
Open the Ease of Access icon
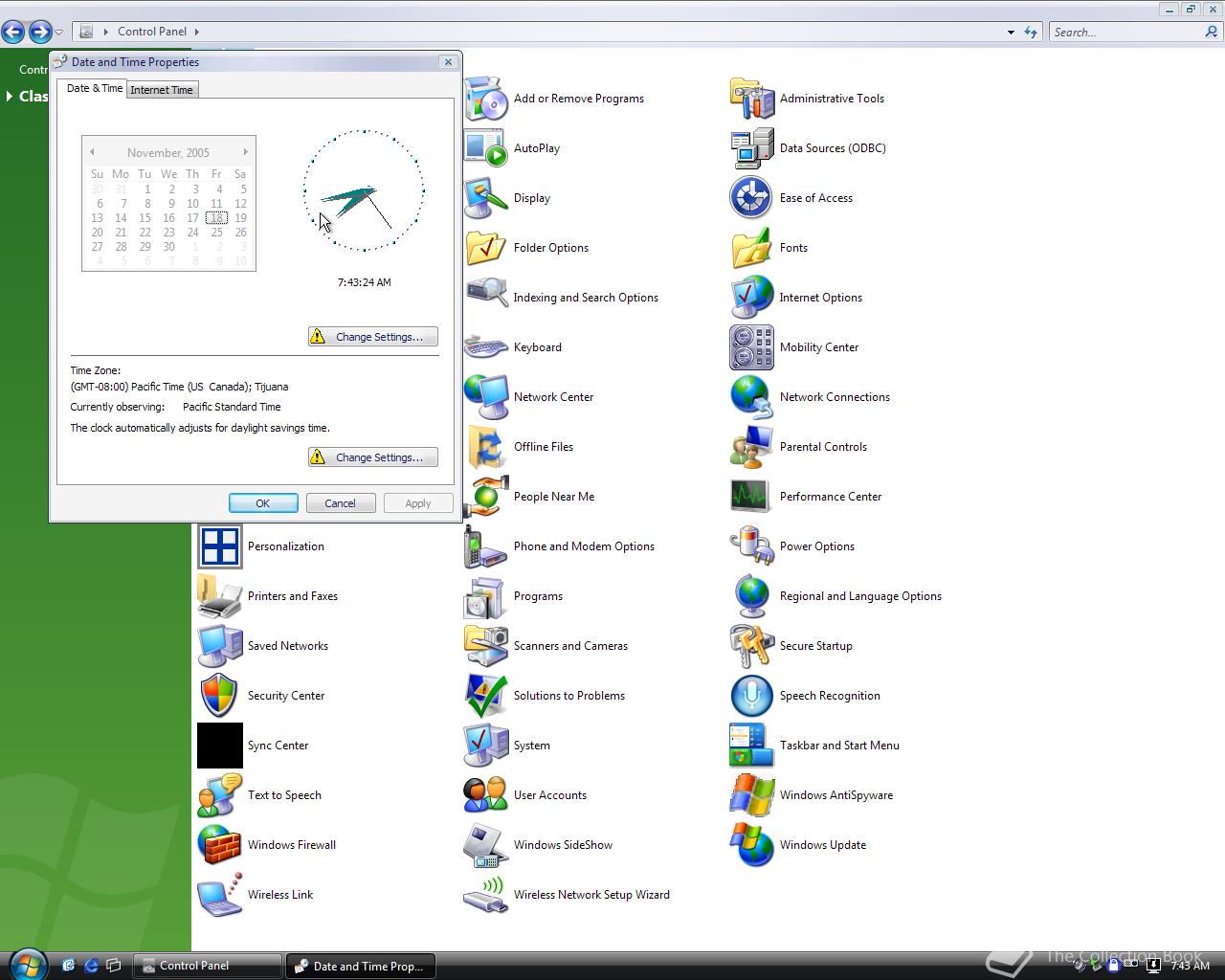coord(752,197)
